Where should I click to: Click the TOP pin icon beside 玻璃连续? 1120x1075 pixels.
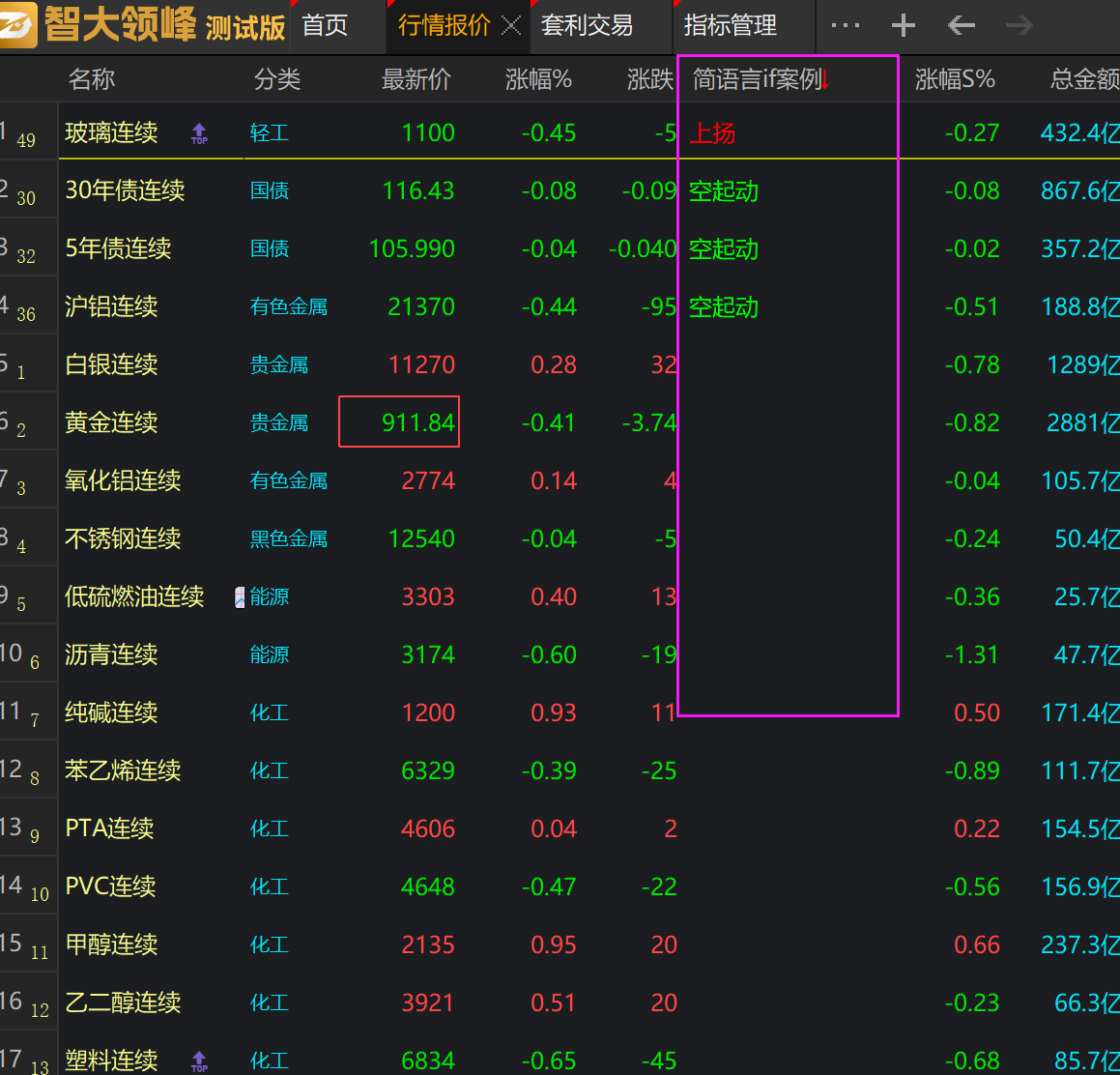199,133
